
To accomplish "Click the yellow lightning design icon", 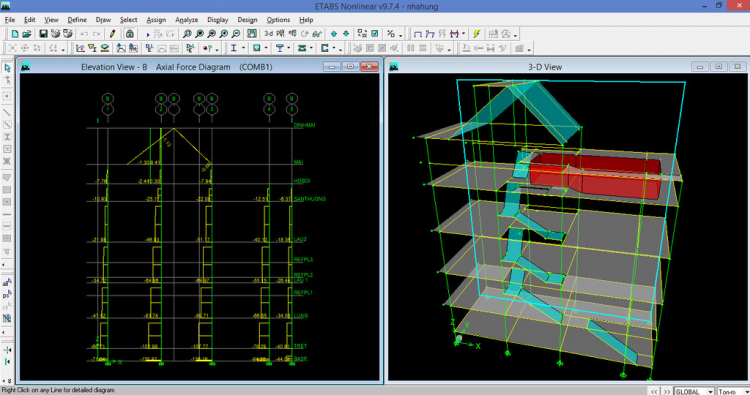I will (x=477, y=34).
